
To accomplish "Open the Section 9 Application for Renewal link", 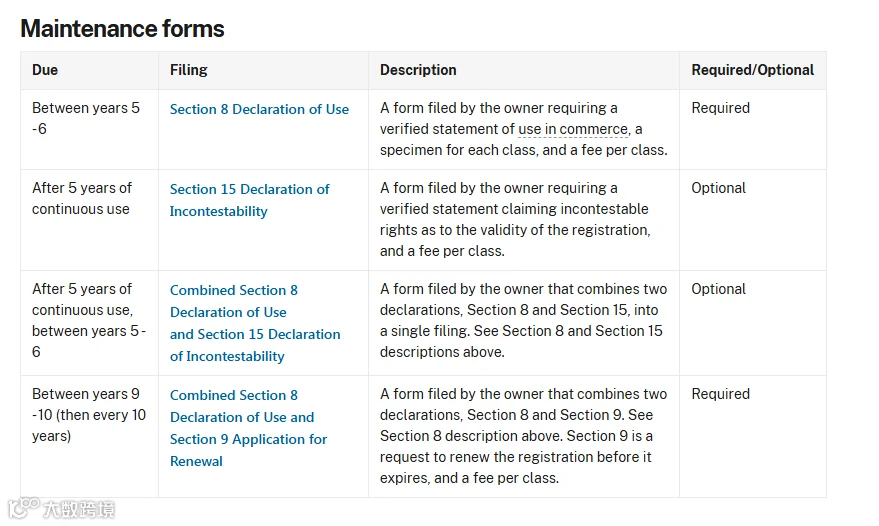I will pos(248,428).
